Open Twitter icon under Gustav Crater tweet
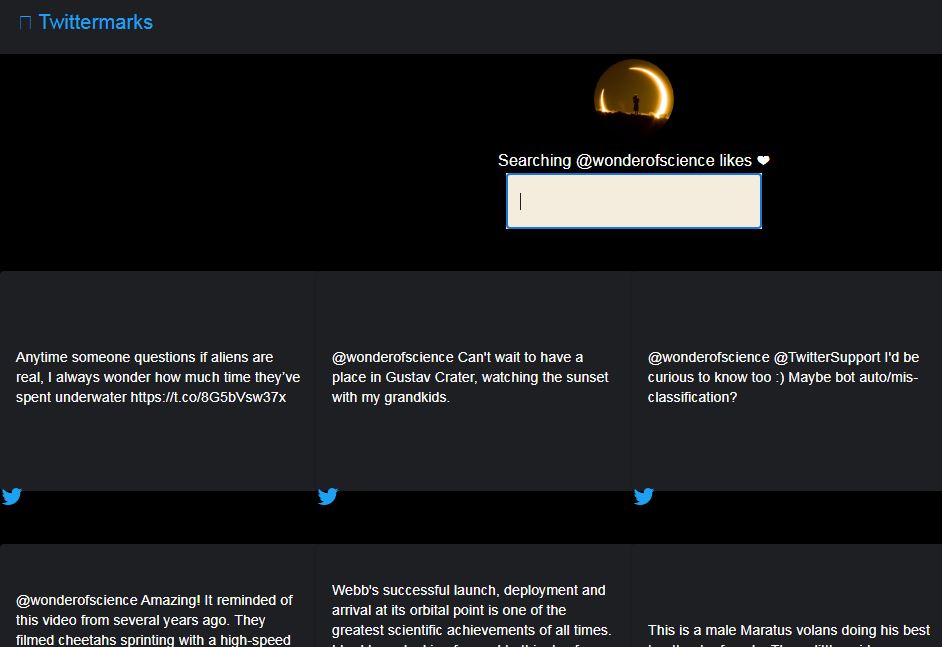This screenshot has height=647, width=942. point(327,496)
